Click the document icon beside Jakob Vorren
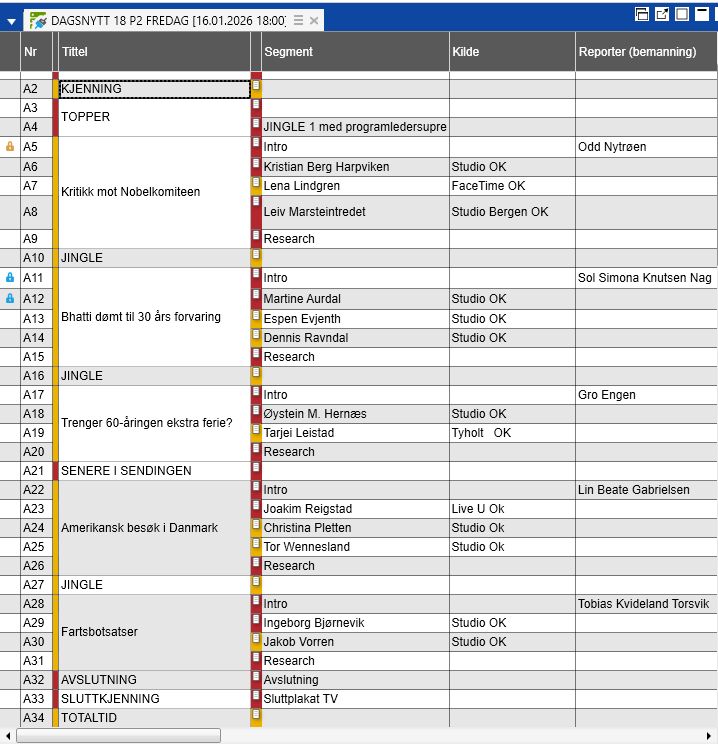Viewport: 718px width, 744px height. [256, 641]
